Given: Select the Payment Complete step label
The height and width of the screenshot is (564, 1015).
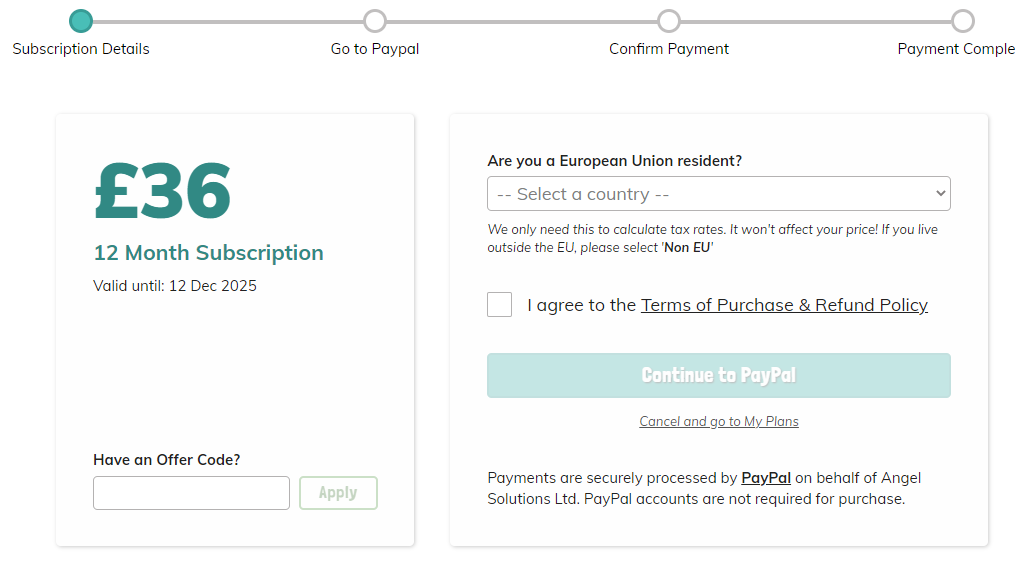Looking at the screenshot, I should click(956, 49).
